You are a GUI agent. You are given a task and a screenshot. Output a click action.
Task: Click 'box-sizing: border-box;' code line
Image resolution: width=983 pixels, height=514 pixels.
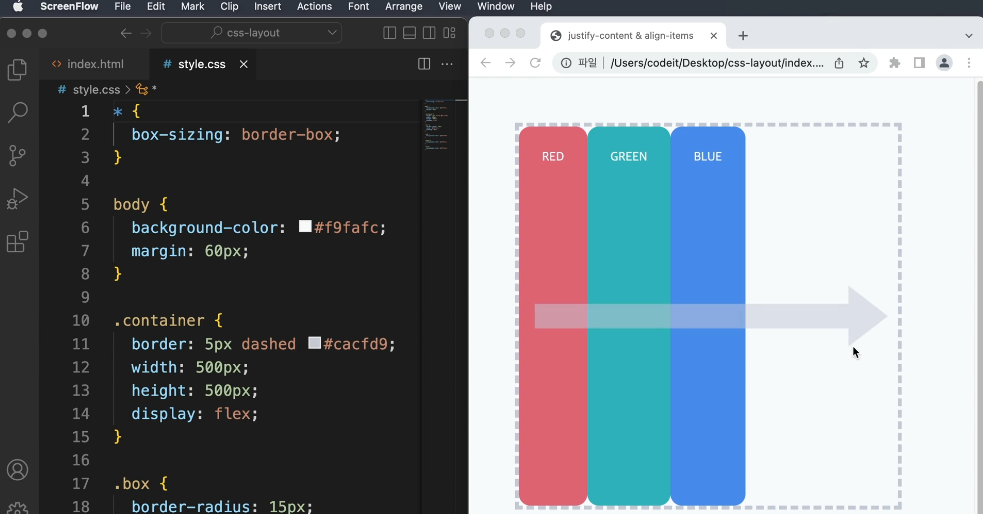click(236, 134)
